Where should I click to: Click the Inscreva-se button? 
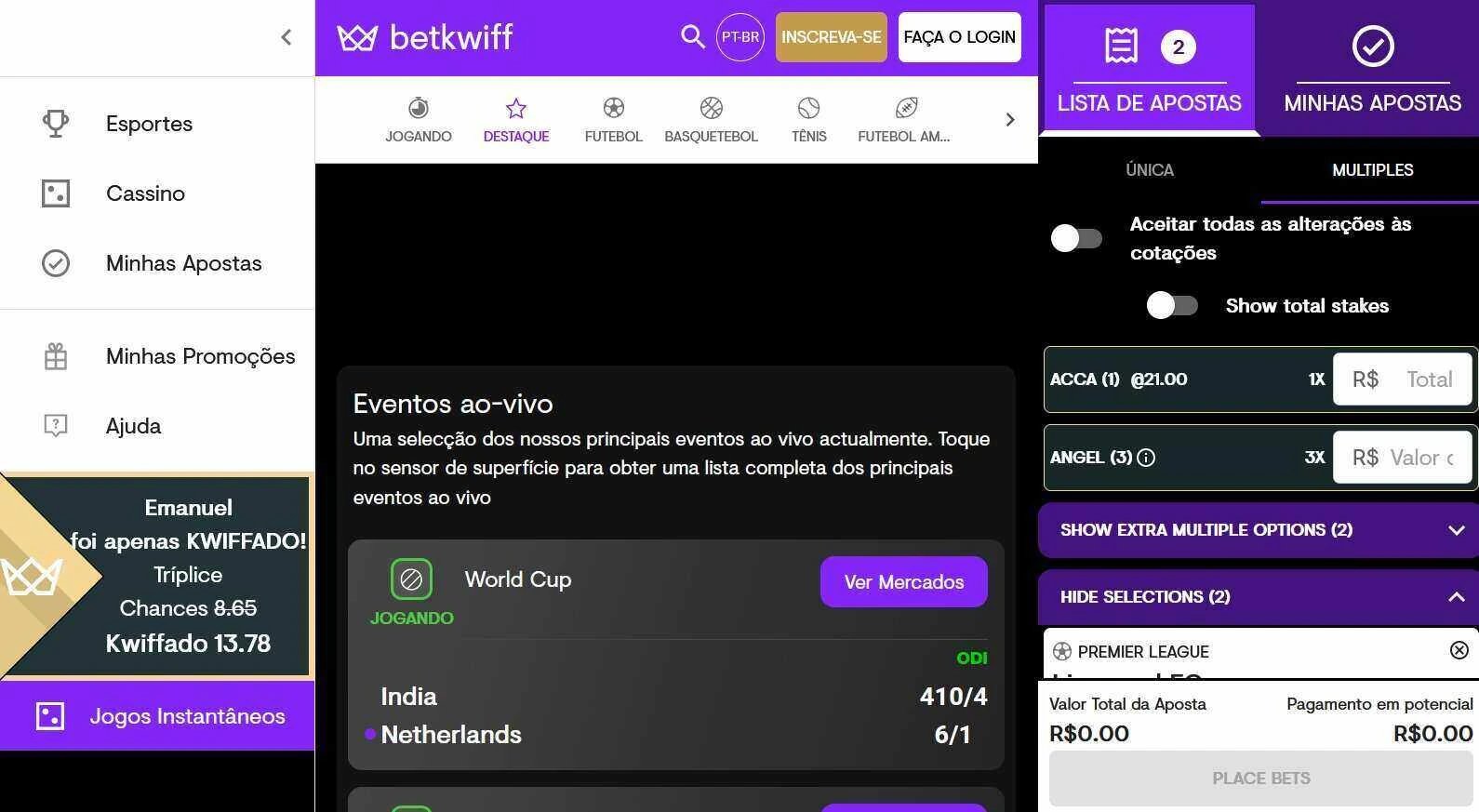click(832, 37)
